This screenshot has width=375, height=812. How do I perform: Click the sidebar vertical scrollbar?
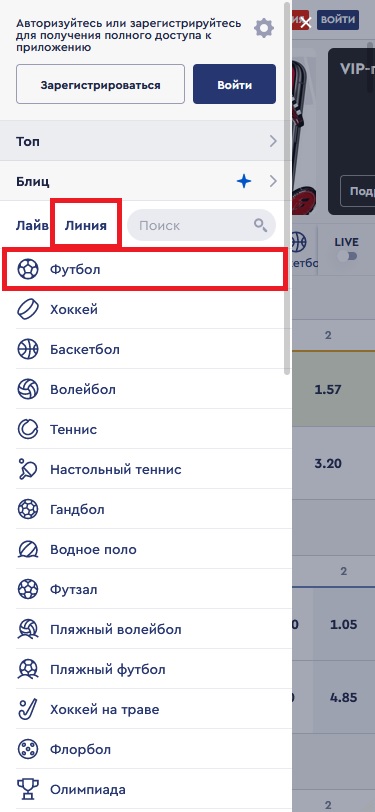point(289,187)
